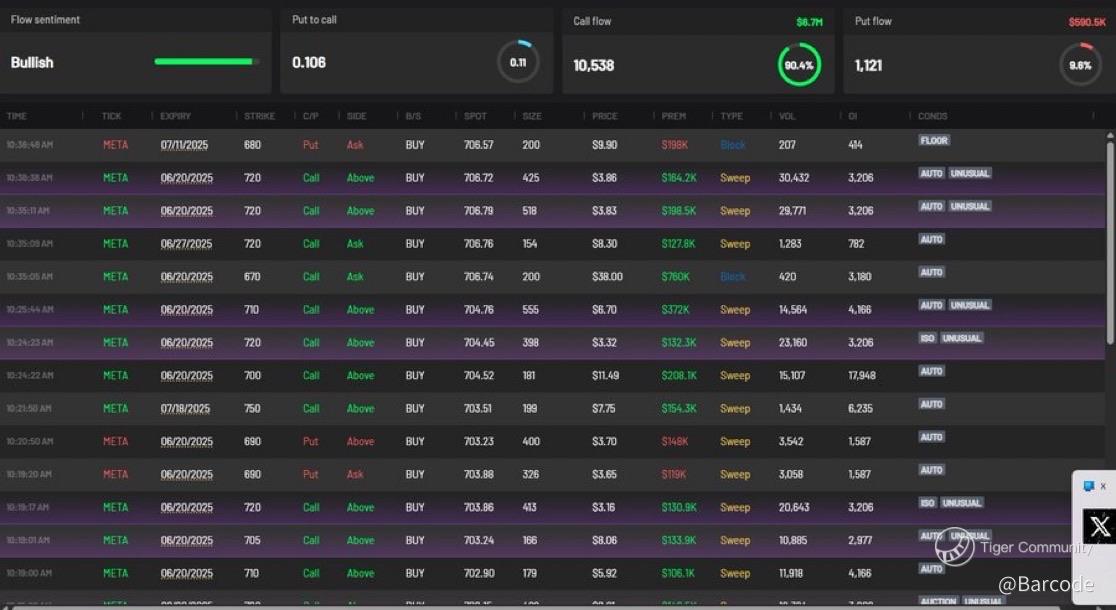Open the 06/27/2025 expiry link
Image resolution: width=1116 pixels, height=610 pixels.
point(186,243)
